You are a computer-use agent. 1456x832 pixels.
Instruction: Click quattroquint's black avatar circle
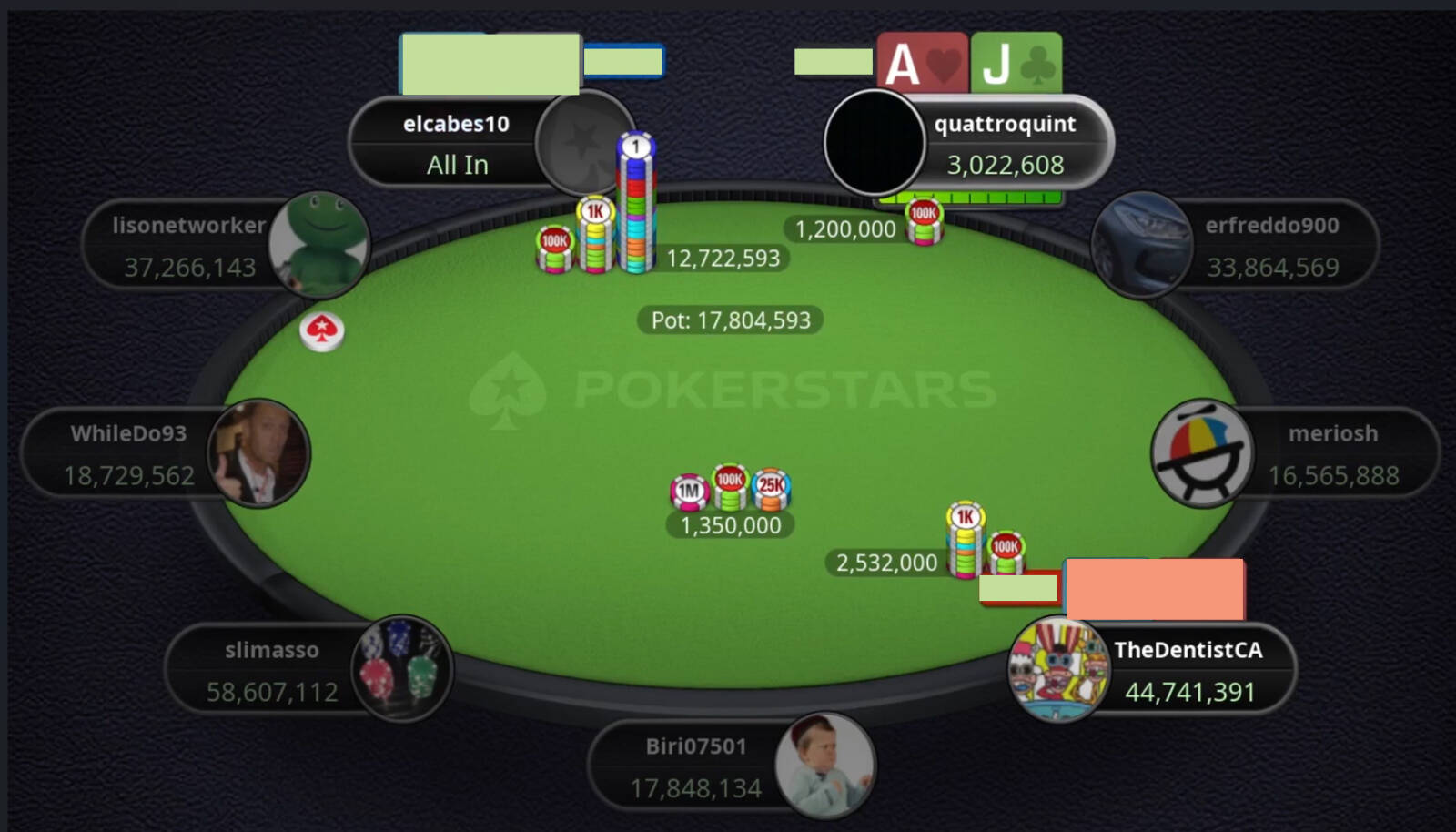875,142
